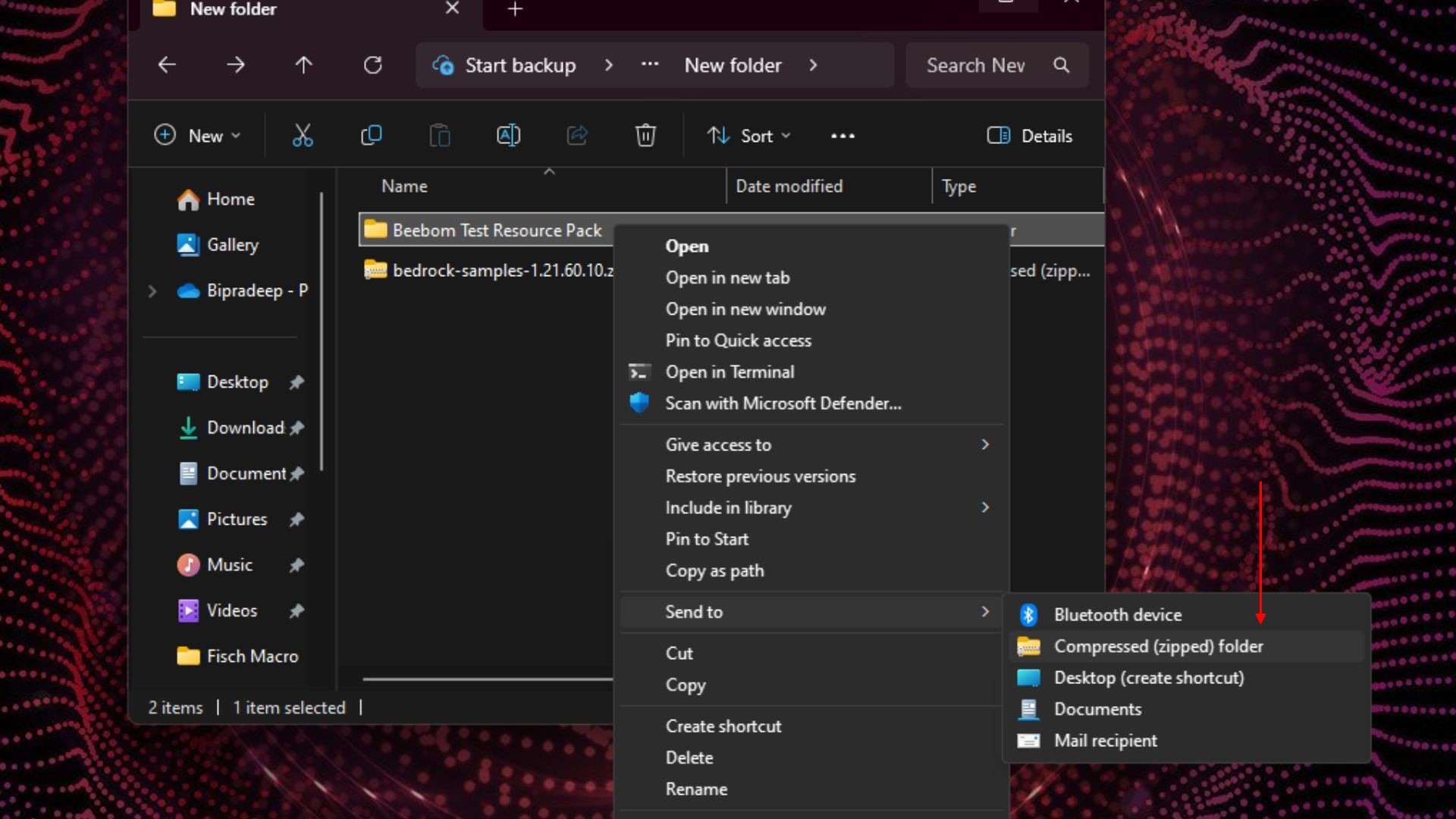Close the New folder tab

click(x=452, y=8)
